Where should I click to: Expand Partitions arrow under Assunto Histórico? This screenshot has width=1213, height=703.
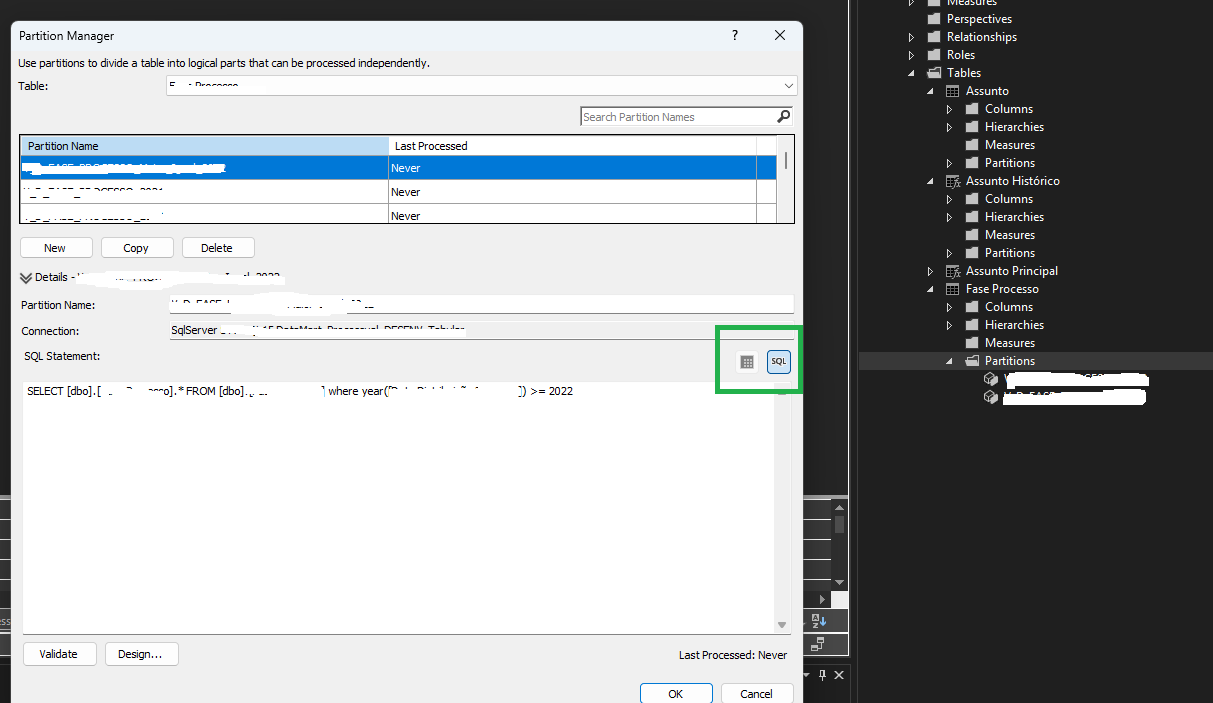pyautogui.click(x=949, y=253)
